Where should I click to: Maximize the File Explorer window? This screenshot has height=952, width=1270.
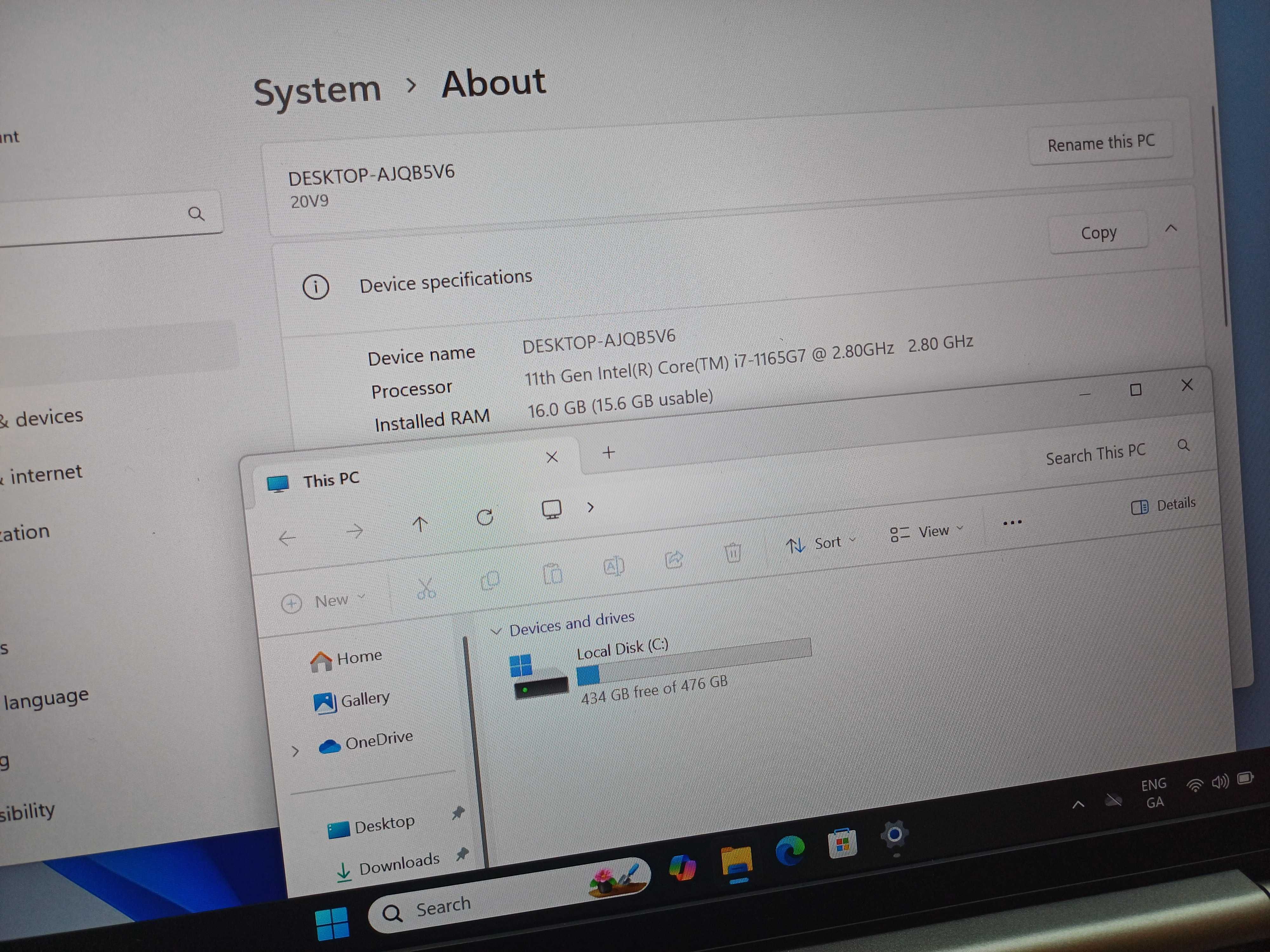tap(1136, 390)
